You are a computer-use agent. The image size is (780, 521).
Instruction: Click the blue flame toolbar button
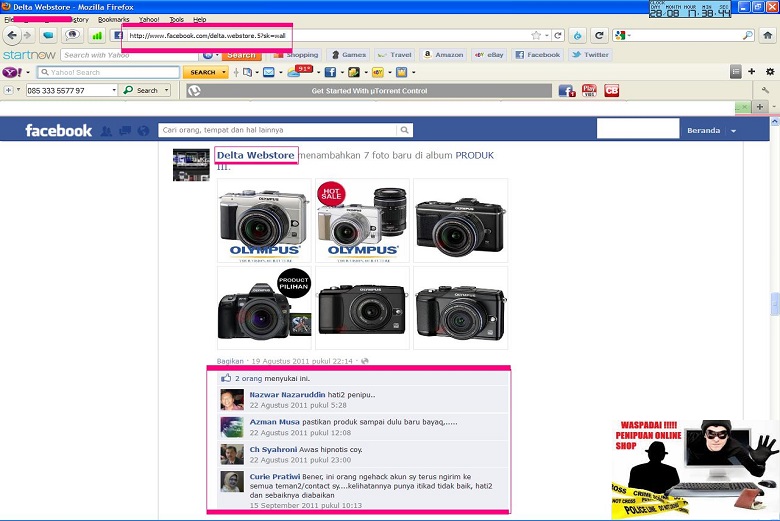[577, 35]
